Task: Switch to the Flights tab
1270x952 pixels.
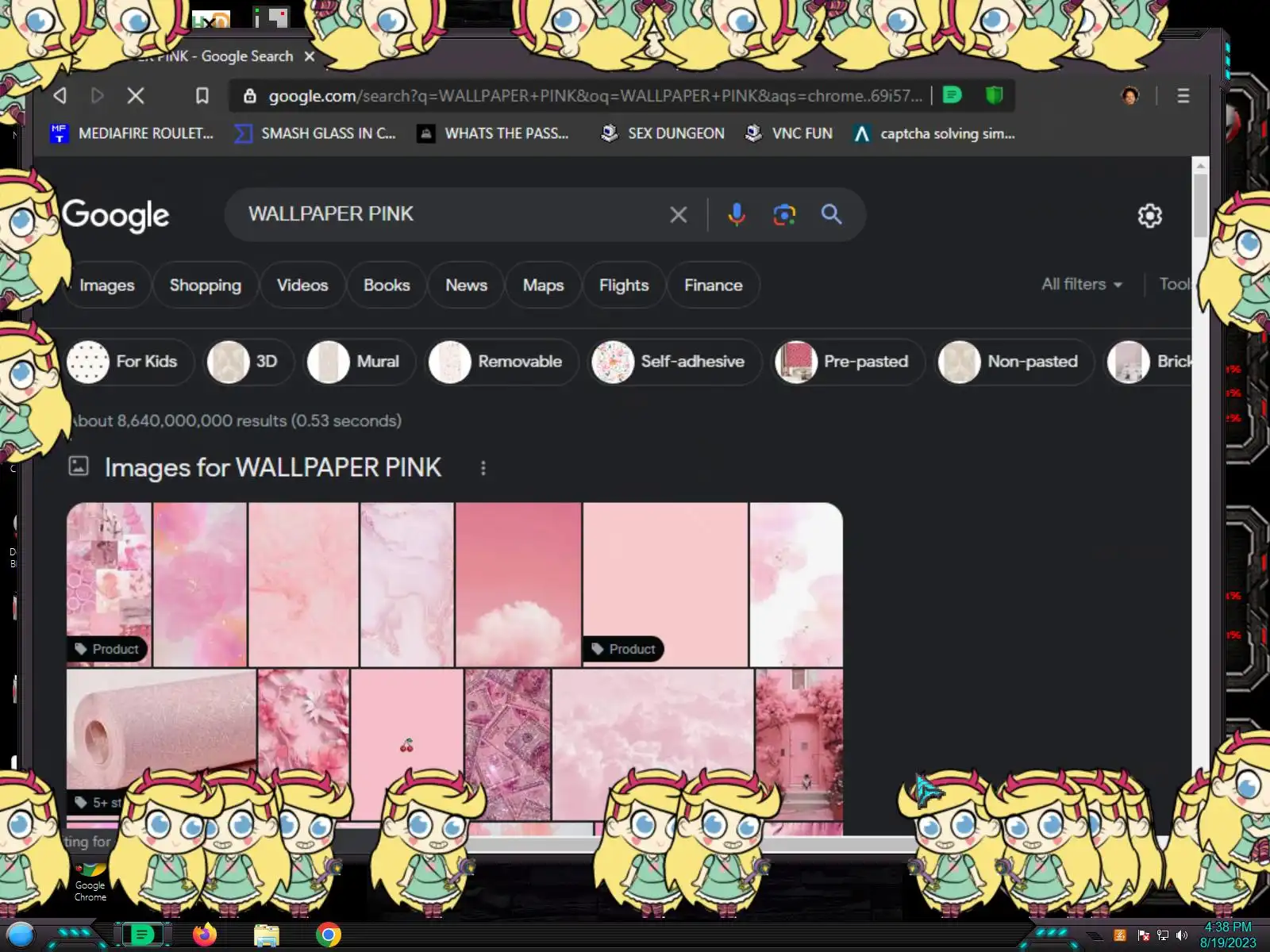Action: pyautogui.click(x=624, y=286)
